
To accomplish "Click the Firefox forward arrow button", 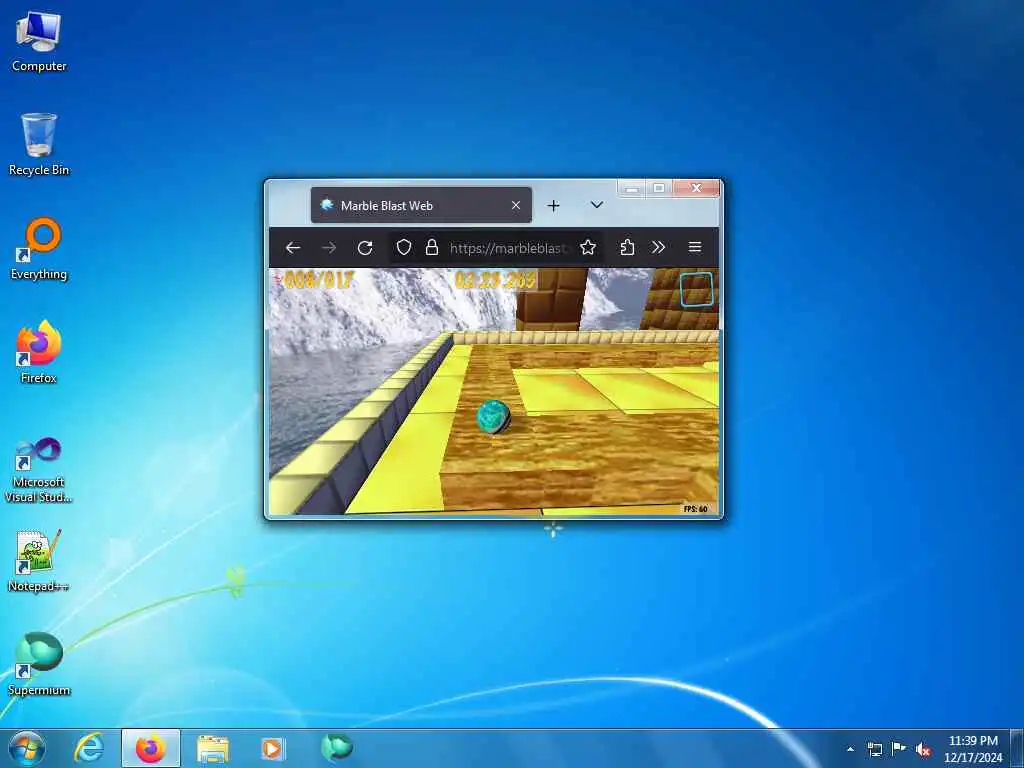I will (x=328, y=248).
